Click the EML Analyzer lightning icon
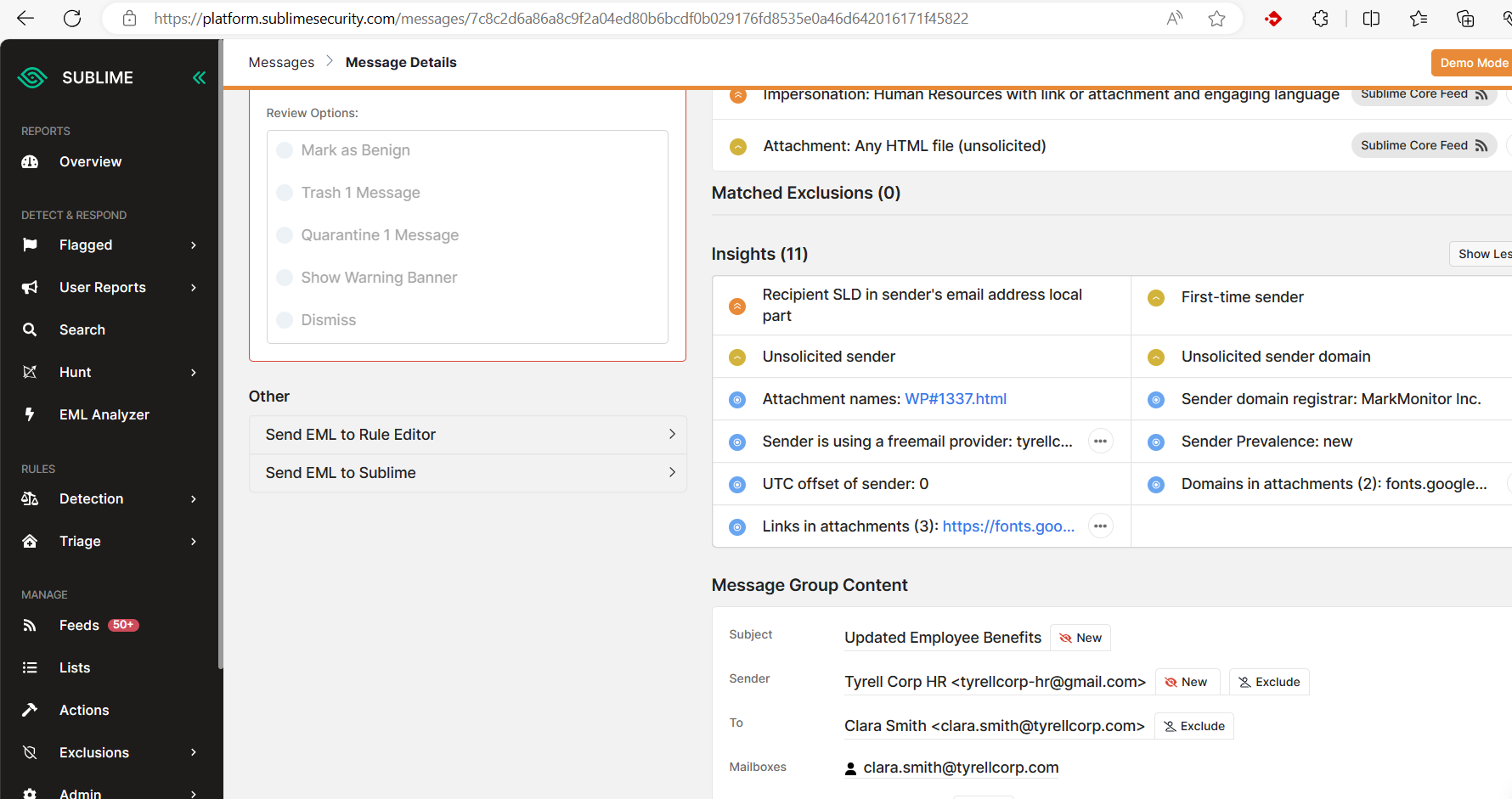Screen dimensions: 1512x799 coord(30,414)
